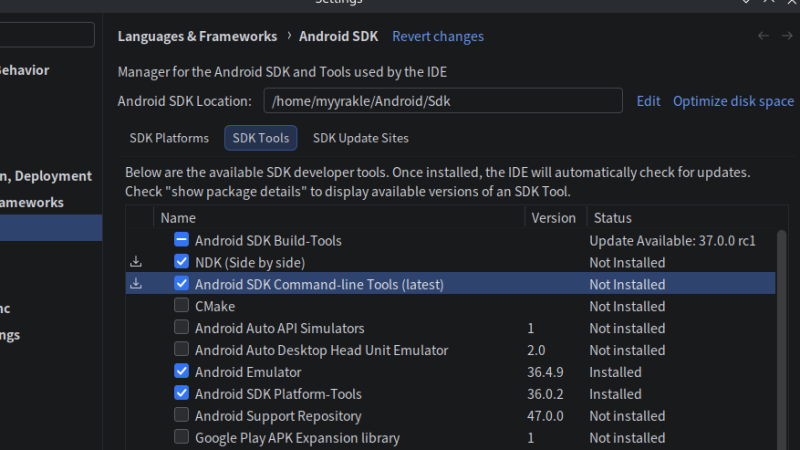
Task: Open the SDK Update Sites tab
Action: [360, 138]
